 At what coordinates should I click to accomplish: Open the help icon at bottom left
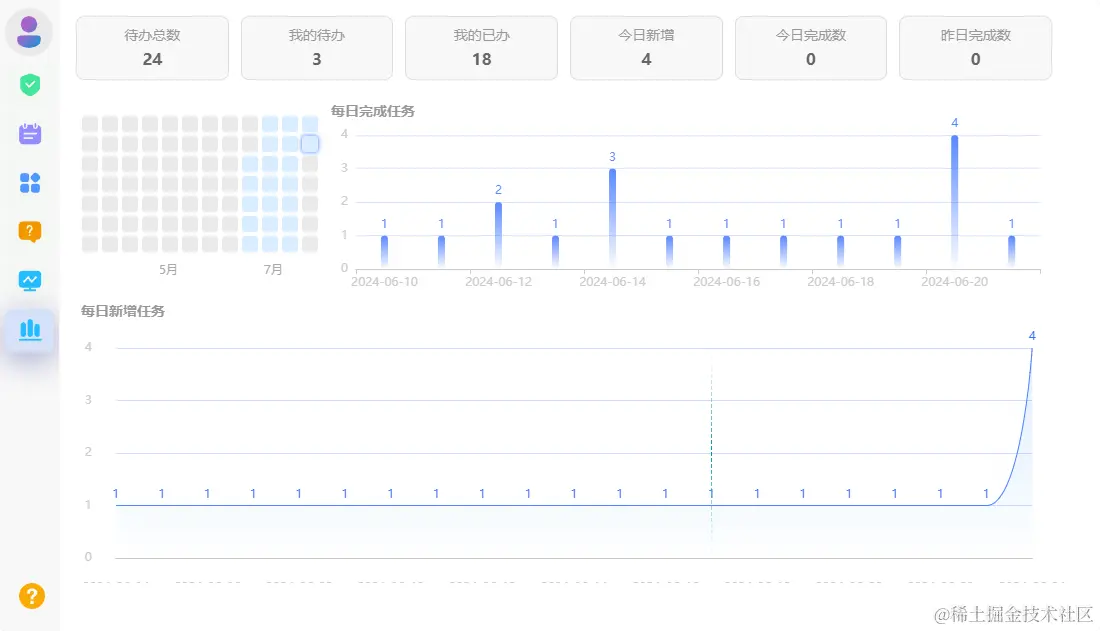pos(29,595)
